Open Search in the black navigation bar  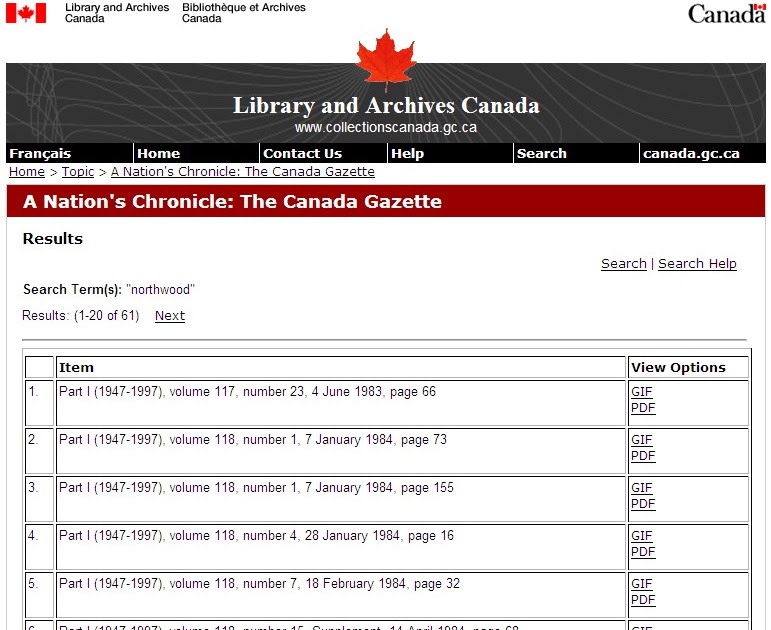coord(541,153)
